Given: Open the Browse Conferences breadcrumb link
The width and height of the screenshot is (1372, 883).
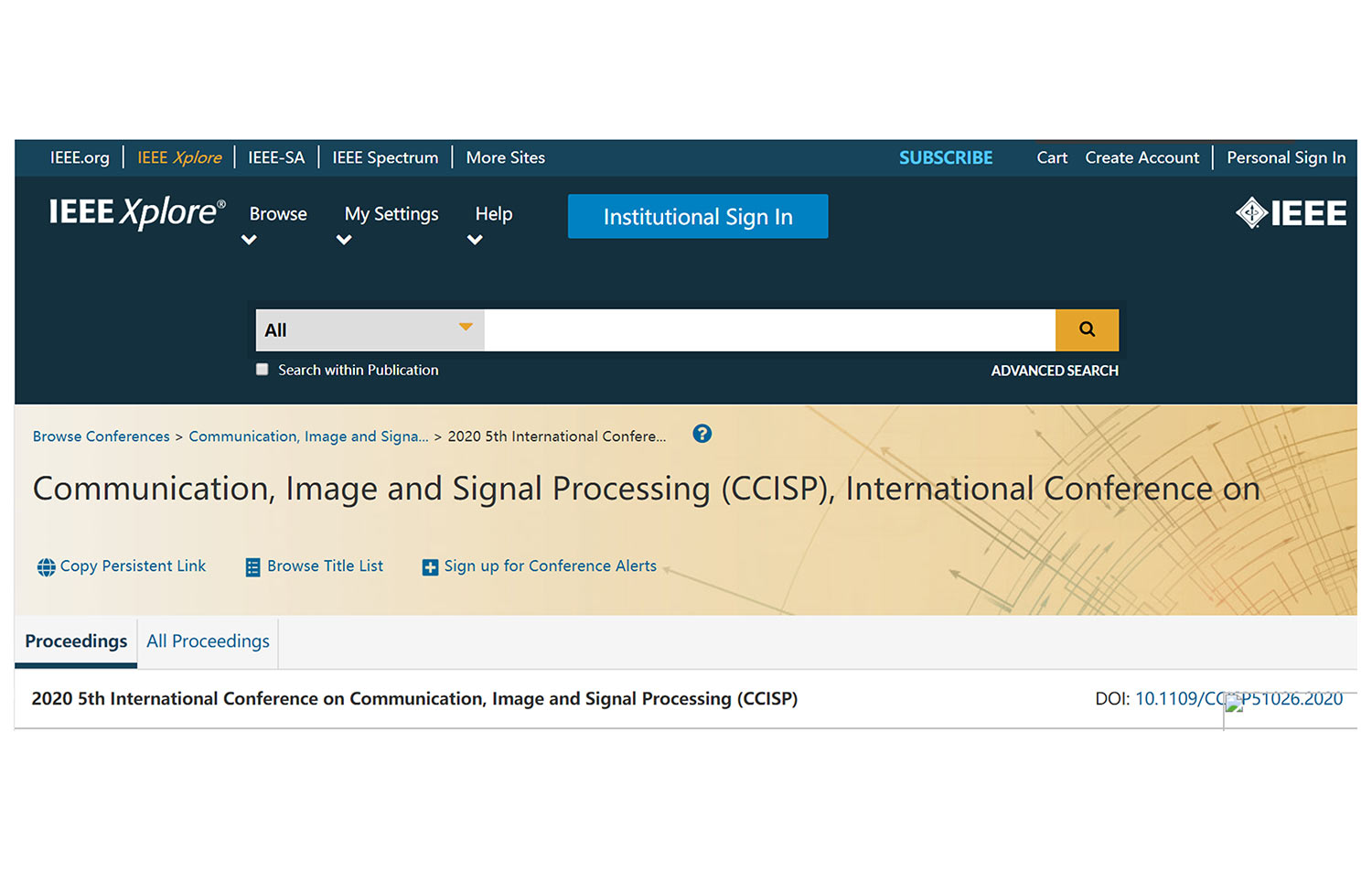Looking at the screenshot, I should 101,436.
